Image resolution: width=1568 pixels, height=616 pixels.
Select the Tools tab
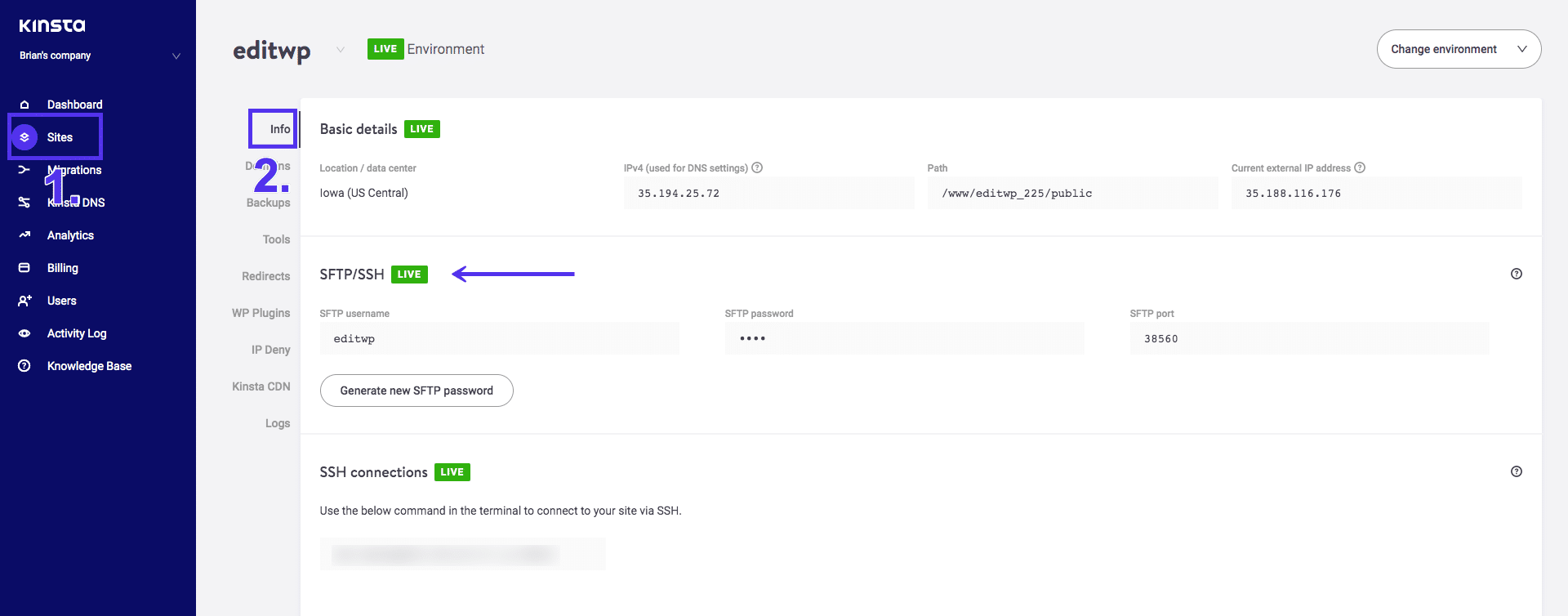pyautogui.click(x=276, y=239)
